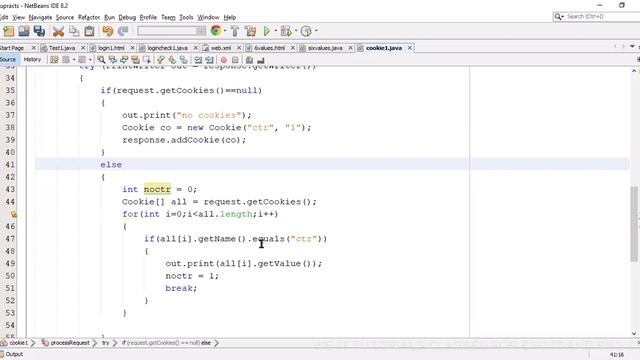The width and height of the screenshot is (640, 360).
Task: Build project with the hammer icon
Action: [x=235, y=31]
